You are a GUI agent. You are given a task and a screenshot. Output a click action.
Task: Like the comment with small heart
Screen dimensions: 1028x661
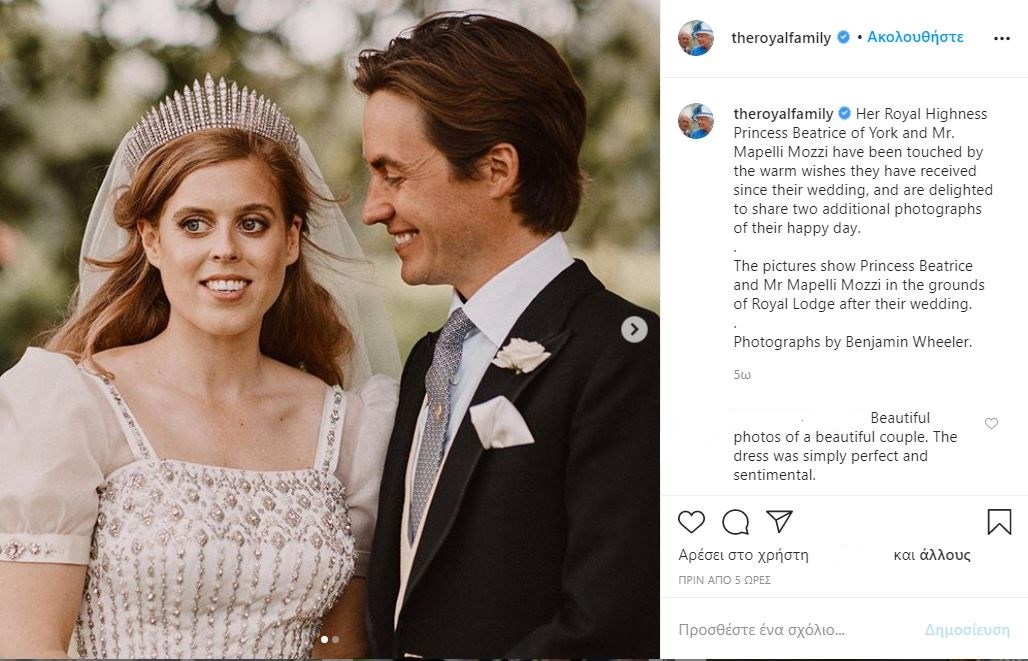coord(991,424)
